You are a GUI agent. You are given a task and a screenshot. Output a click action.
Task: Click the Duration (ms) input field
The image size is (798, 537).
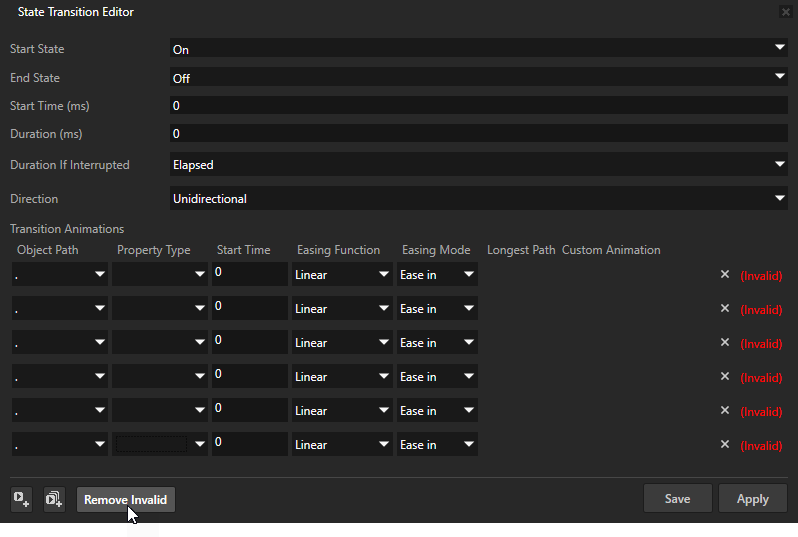coord(478,134)
